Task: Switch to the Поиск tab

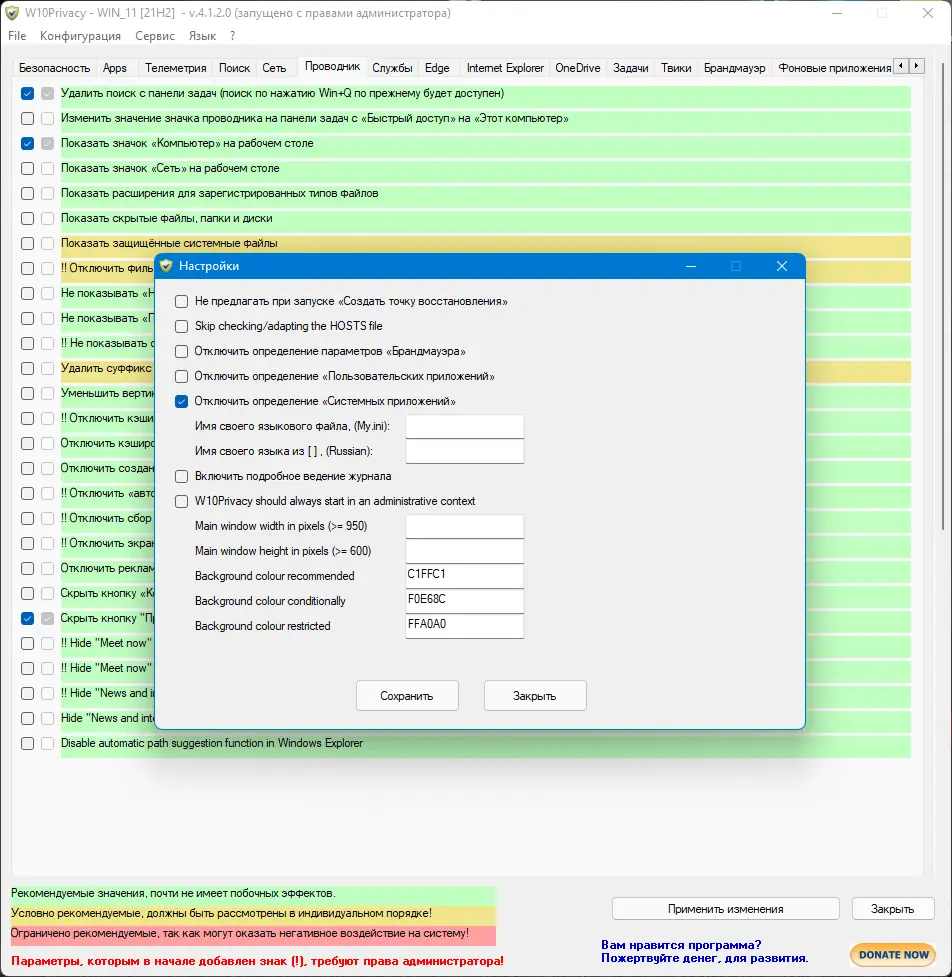Action: click(x=234, y=68)
